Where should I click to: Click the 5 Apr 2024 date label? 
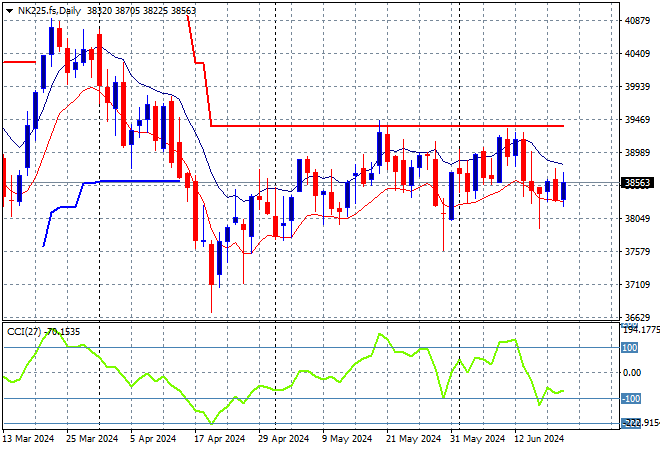(x=153, y=439)
